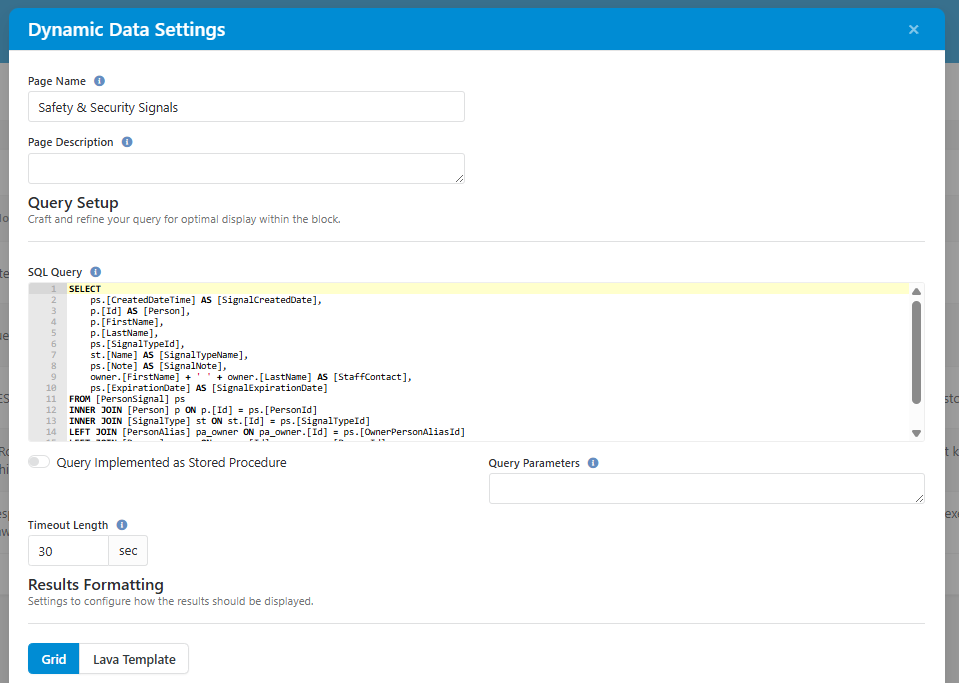959x683 pixels.
Task: Click the Query Parameters resize handle
Action: coord(919,498)
